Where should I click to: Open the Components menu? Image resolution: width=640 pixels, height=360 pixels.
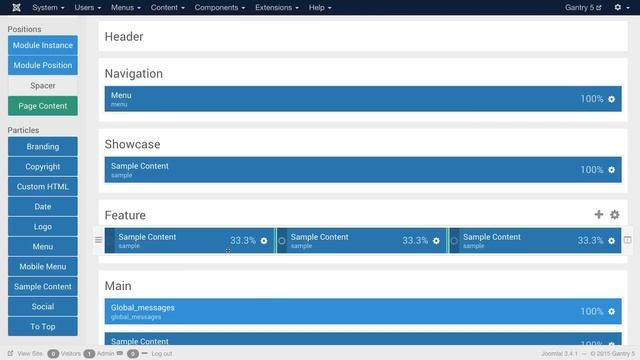tap(220, 7)
